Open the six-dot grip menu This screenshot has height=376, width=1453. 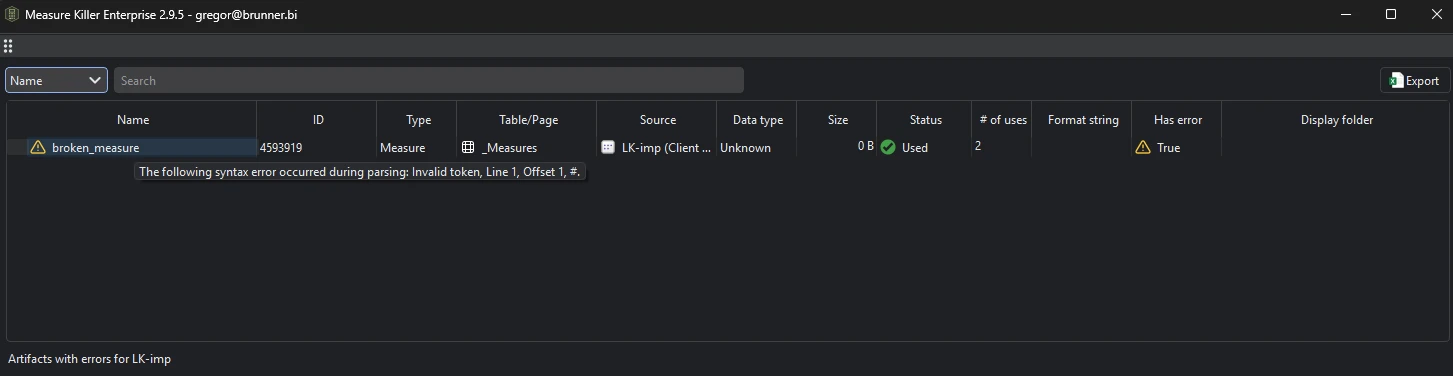8,46
